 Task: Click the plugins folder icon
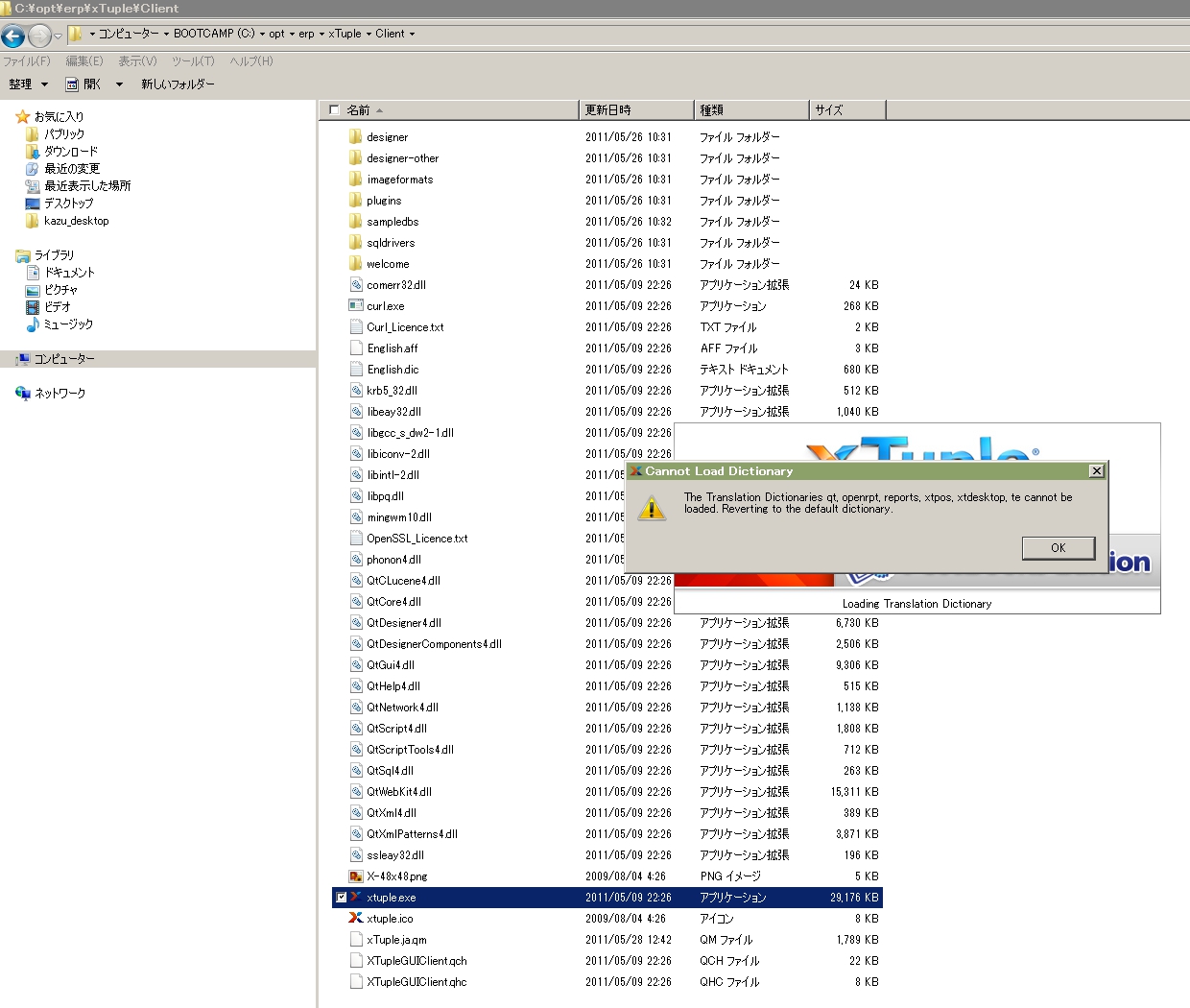pos(355,201)
